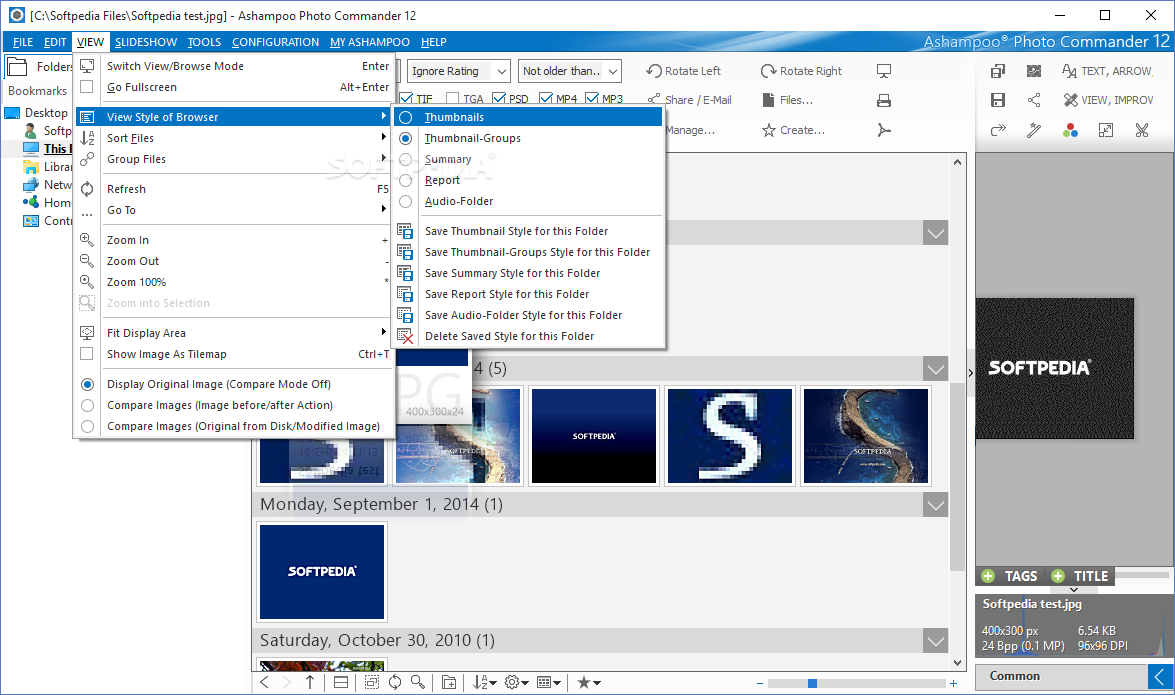Viewport: 1175px width, 695px height.
Task: Click the up-folder arrow in bottom toolbar
Action: pos(309,682)
